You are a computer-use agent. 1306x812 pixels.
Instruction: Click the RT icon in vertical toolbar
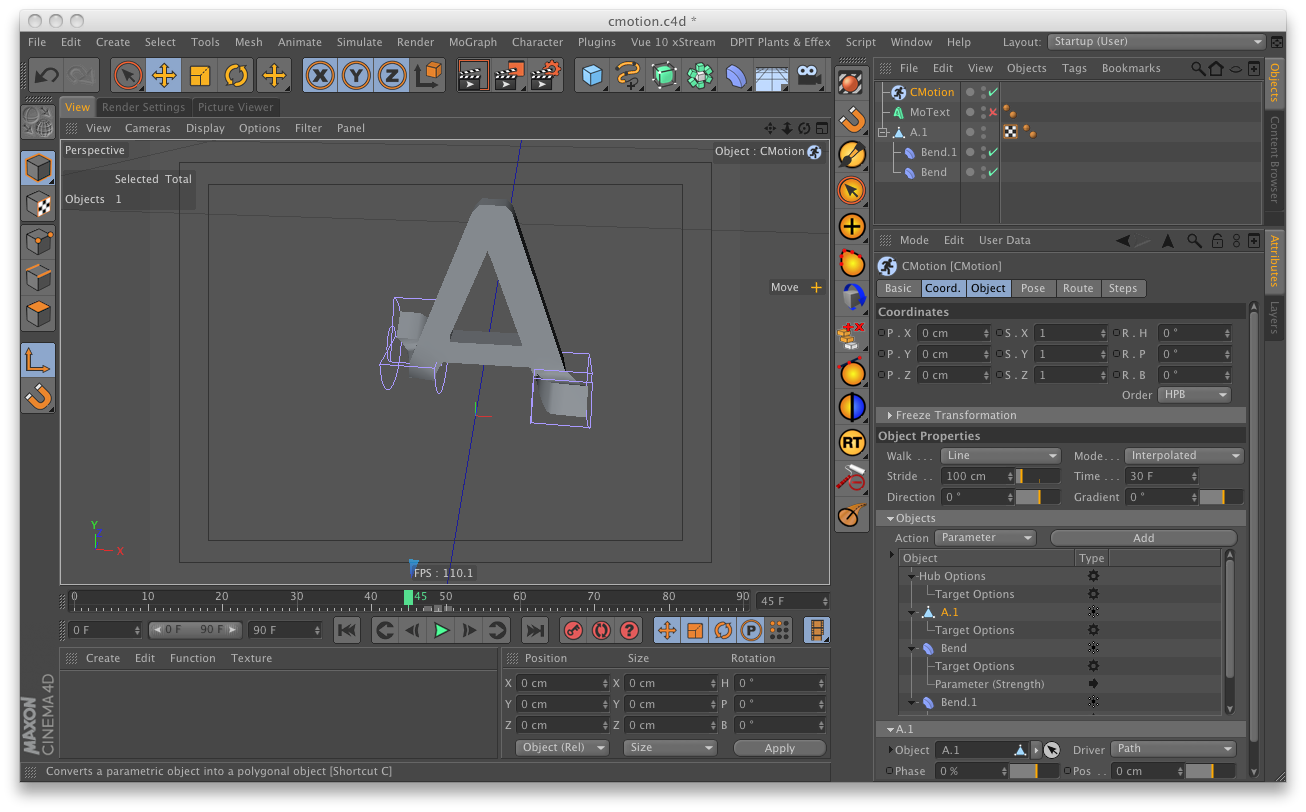[851, 442]
